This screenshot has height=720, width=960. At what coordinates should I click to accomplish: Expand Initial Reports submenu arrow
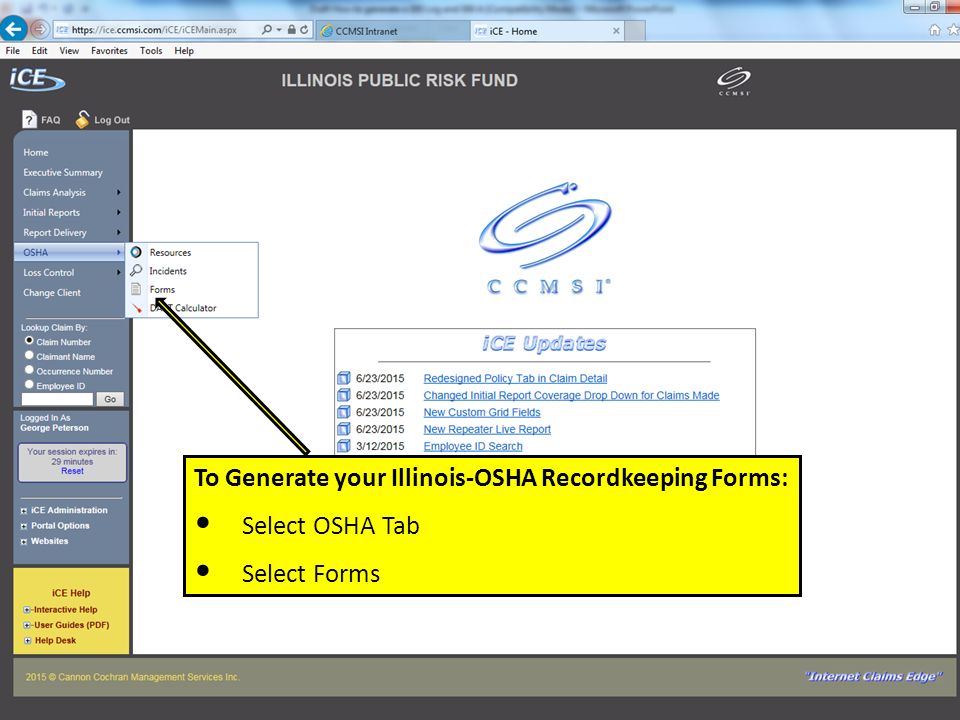pos(119,212)
